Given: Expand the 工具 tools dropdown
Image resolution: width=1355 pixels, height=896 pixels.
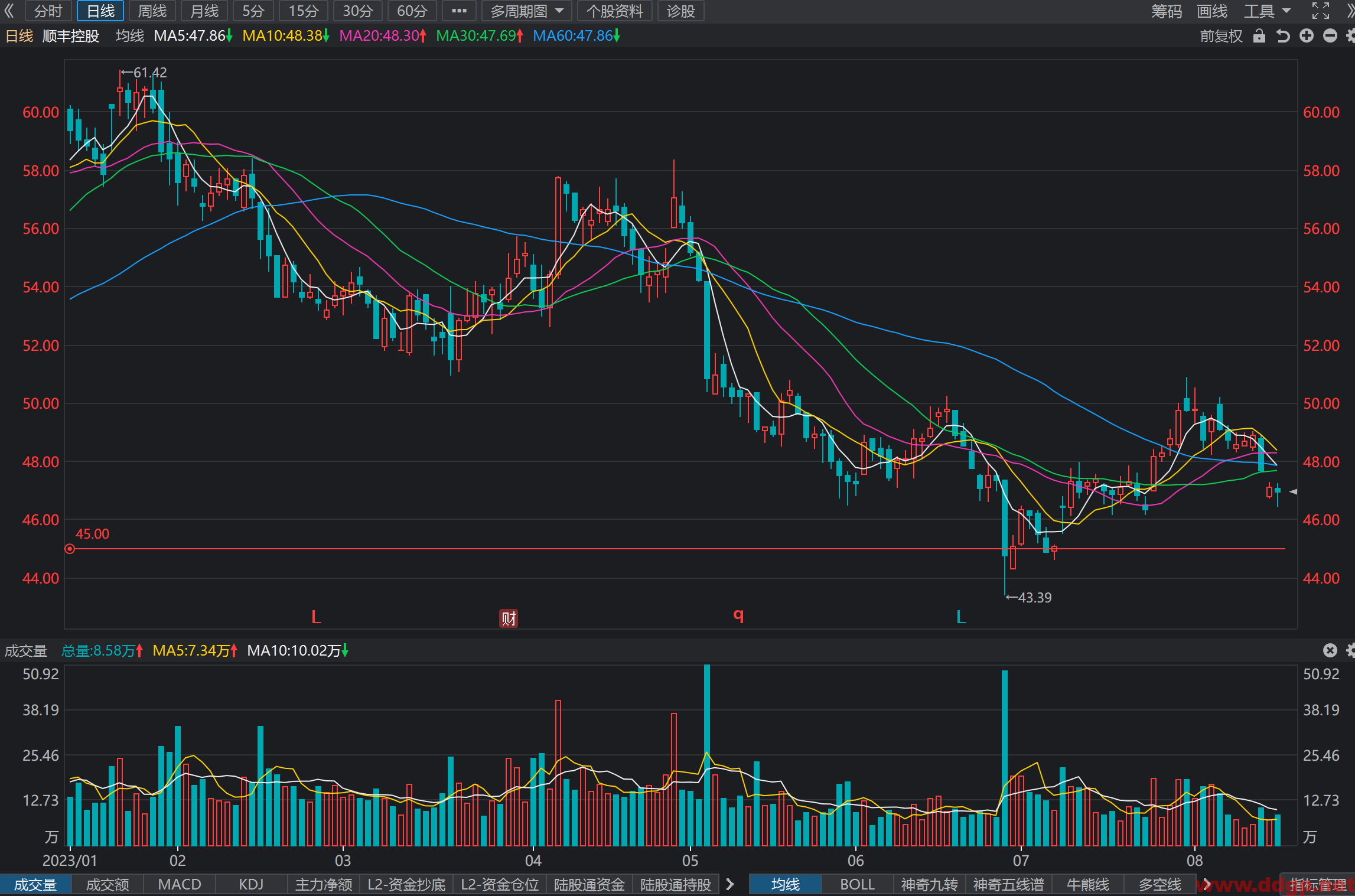Looking at the screenshot, I should [1268, 11].
